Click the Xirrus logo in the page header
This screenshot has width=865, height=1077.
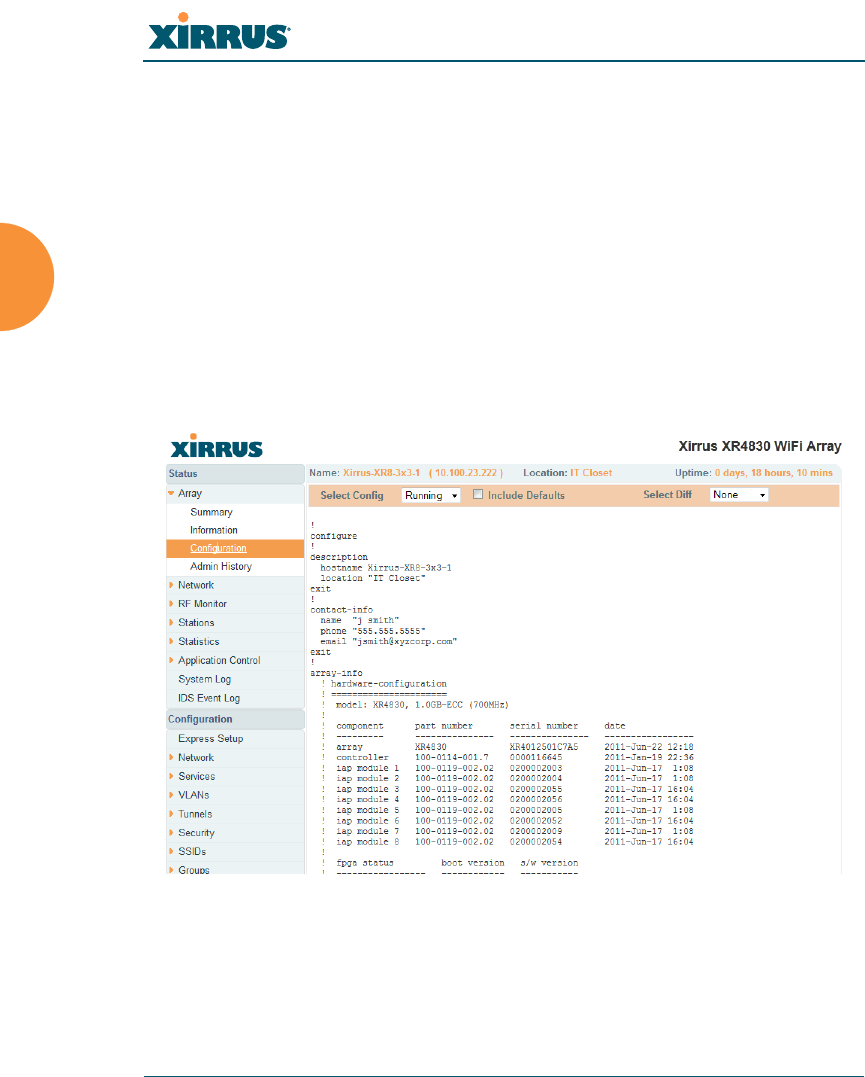tap(219, 32)
